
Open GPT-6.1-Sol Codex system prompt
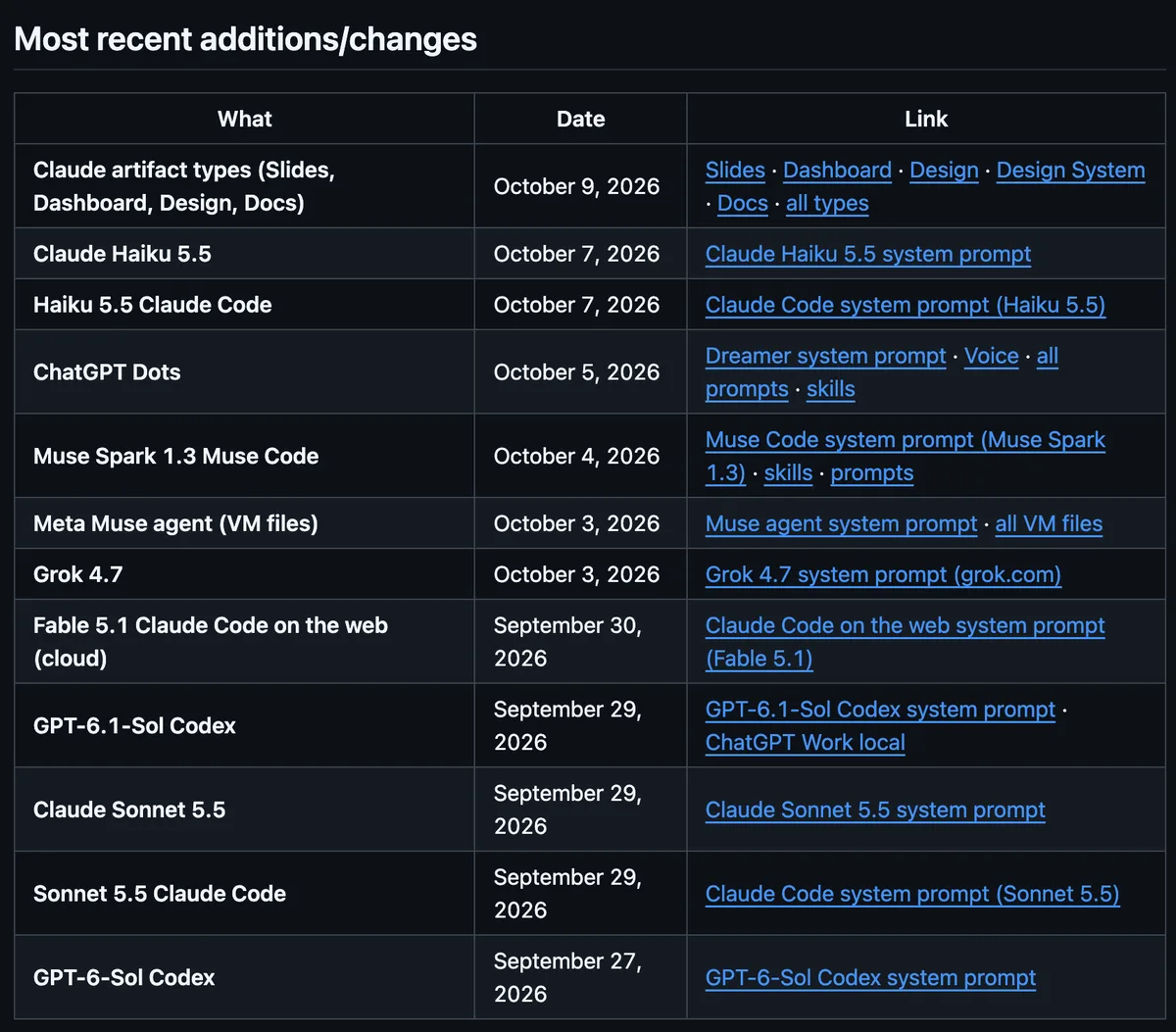pos(881,711)
